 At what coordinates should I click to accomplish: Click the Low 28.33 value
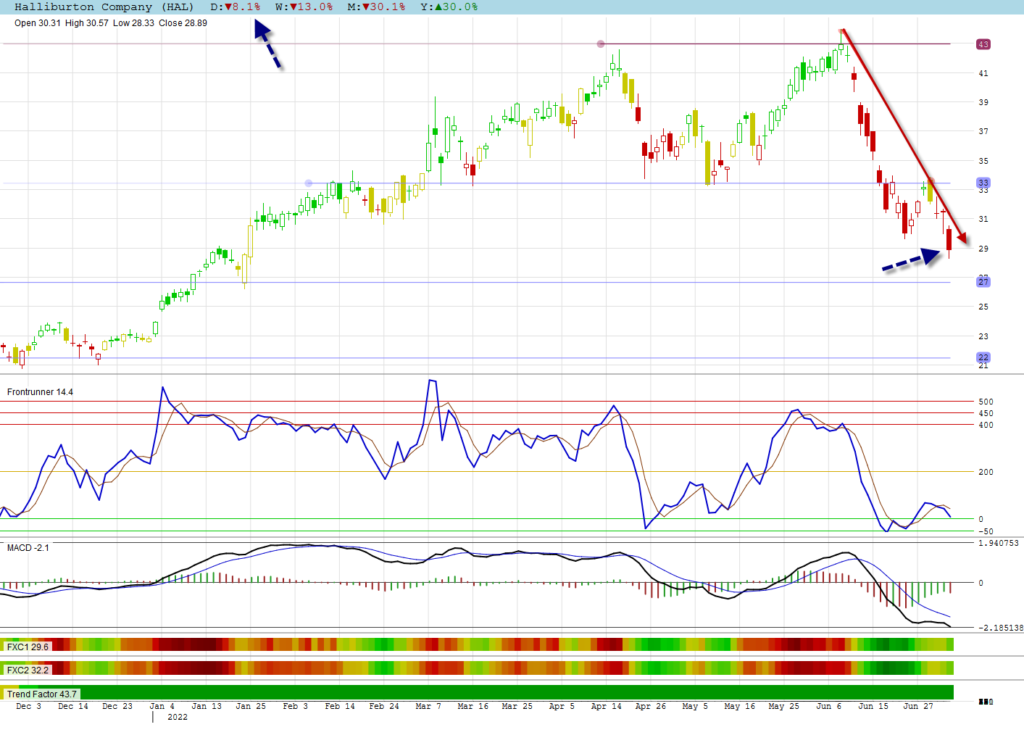[x=134, y=23]
